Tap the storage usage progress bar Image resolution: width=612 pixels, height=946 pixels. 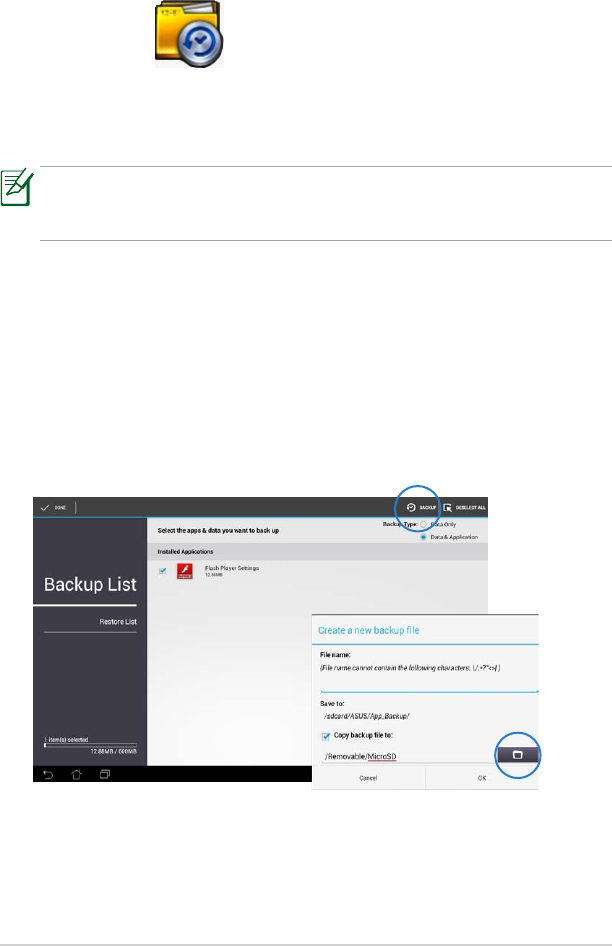point(91,745)
